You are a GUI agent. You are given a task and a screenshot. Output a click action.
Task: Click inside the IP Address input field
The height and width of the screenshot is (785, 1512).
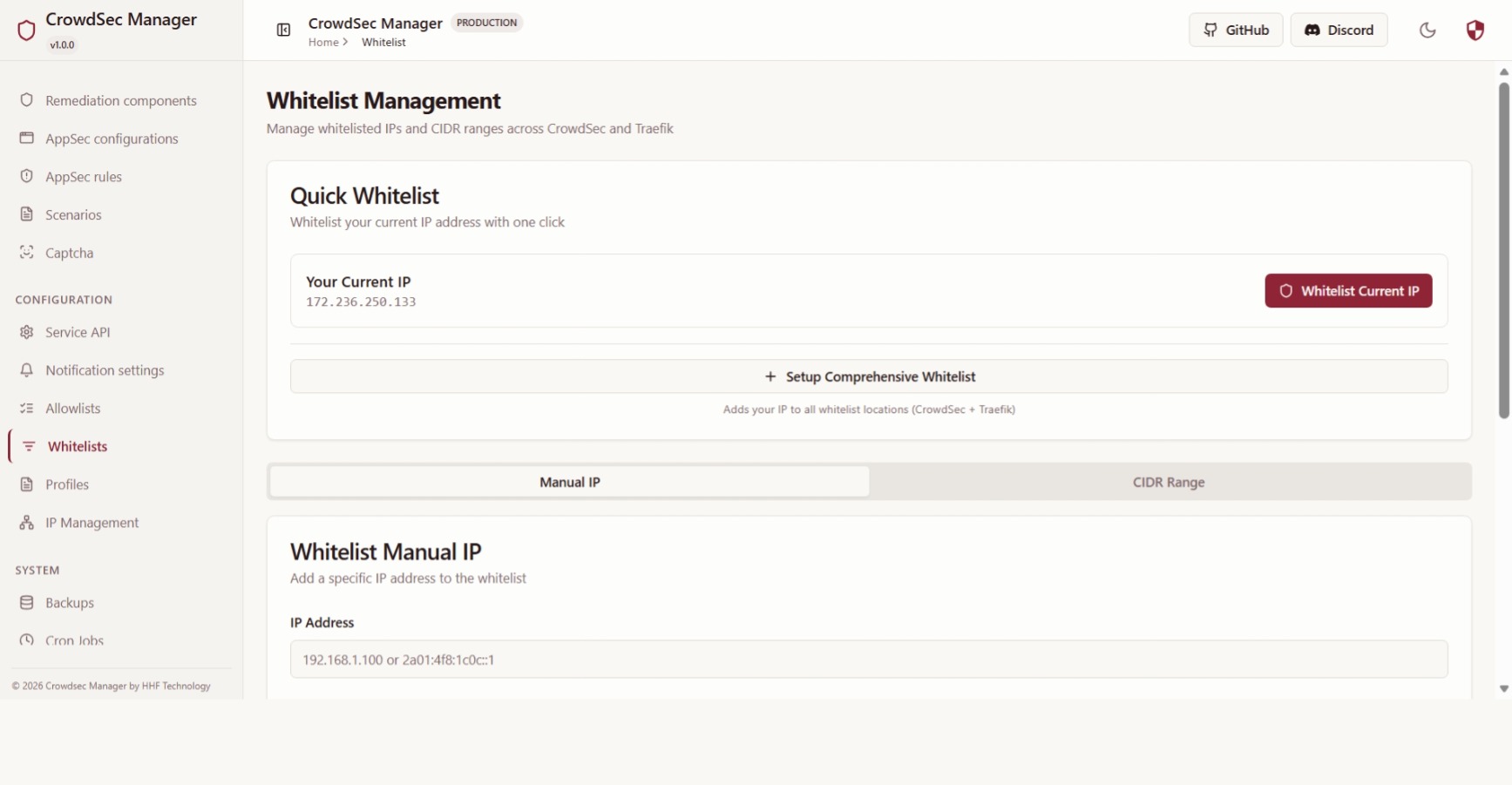[868, 660]
